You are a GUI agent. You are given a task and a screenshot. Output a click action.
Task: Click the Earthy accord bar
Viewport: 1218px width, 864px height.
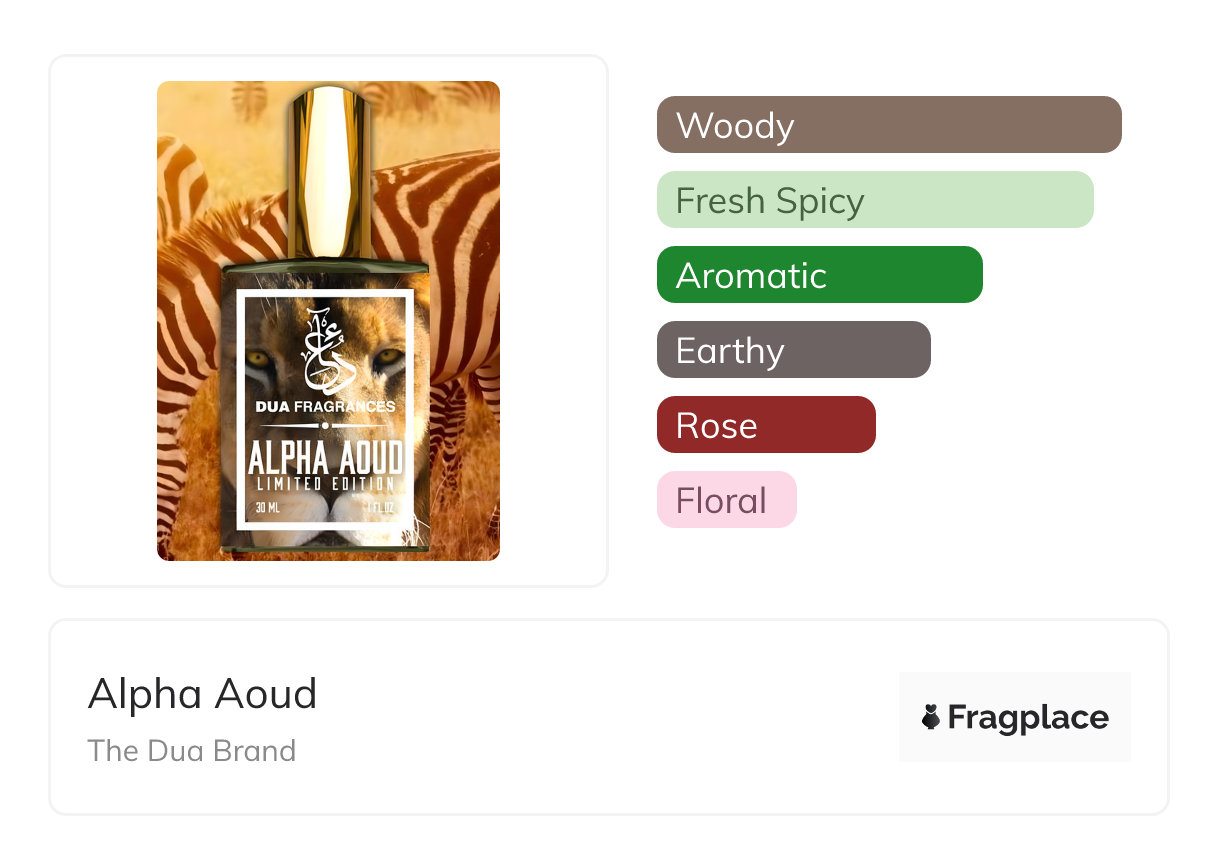pos(794,350)
